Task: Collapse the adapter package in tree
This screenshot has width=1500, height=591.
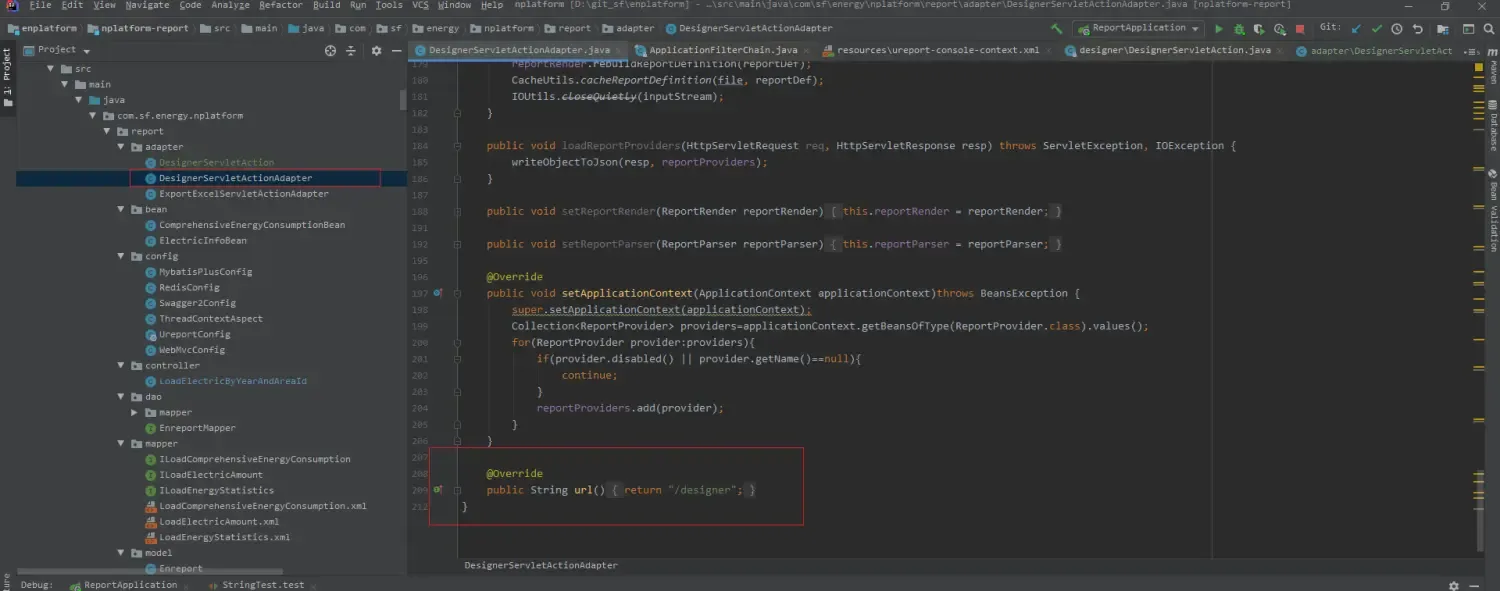Action: [122, 147]
